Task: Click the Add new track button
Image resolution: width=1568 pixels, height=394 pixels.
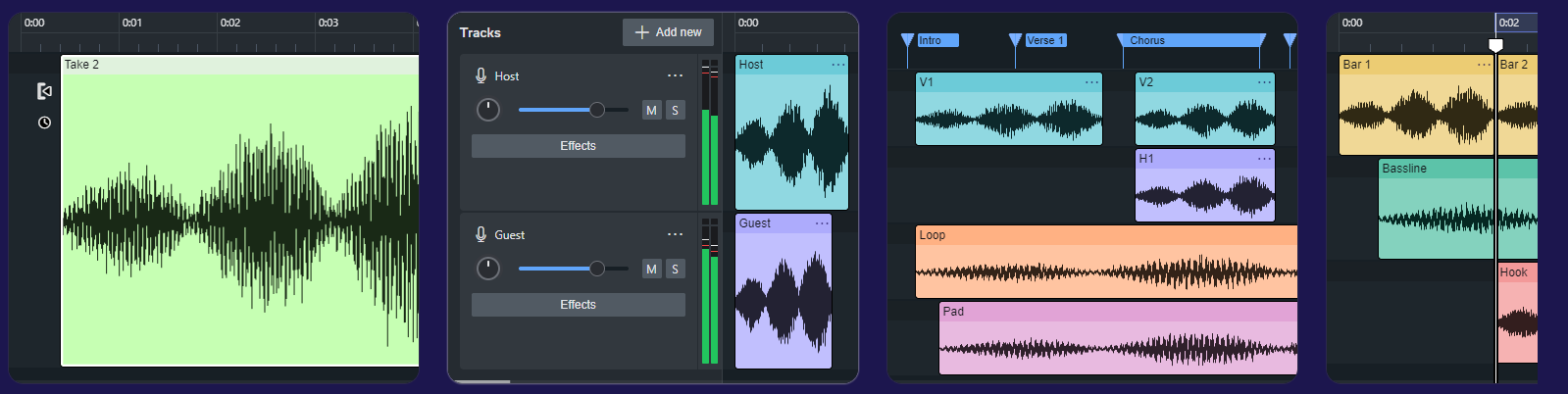Action: pyautogui.click(x=668, y=32)
